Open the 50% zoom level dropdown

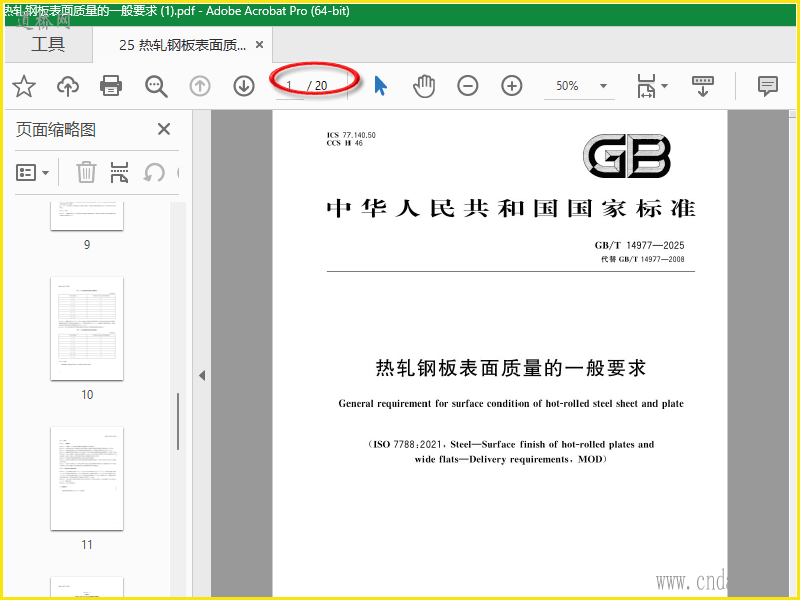point(603,86)
